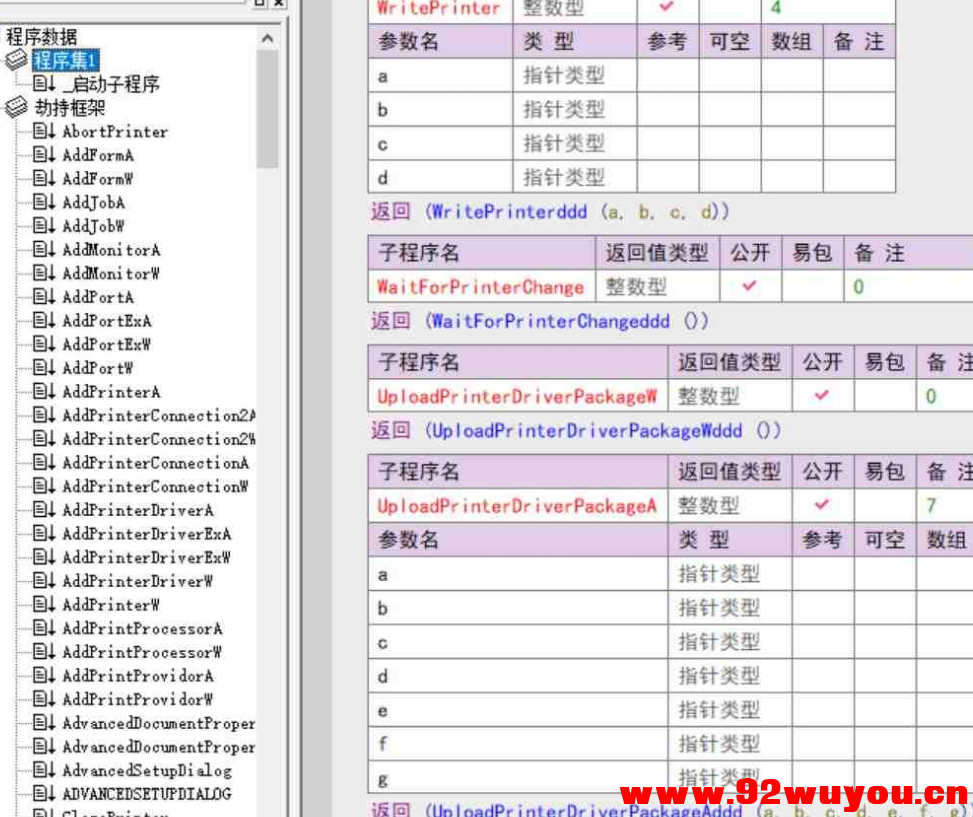
Task: Toggle the 公开 checkmark for WaitForPrinterChange
Action: 750,287
